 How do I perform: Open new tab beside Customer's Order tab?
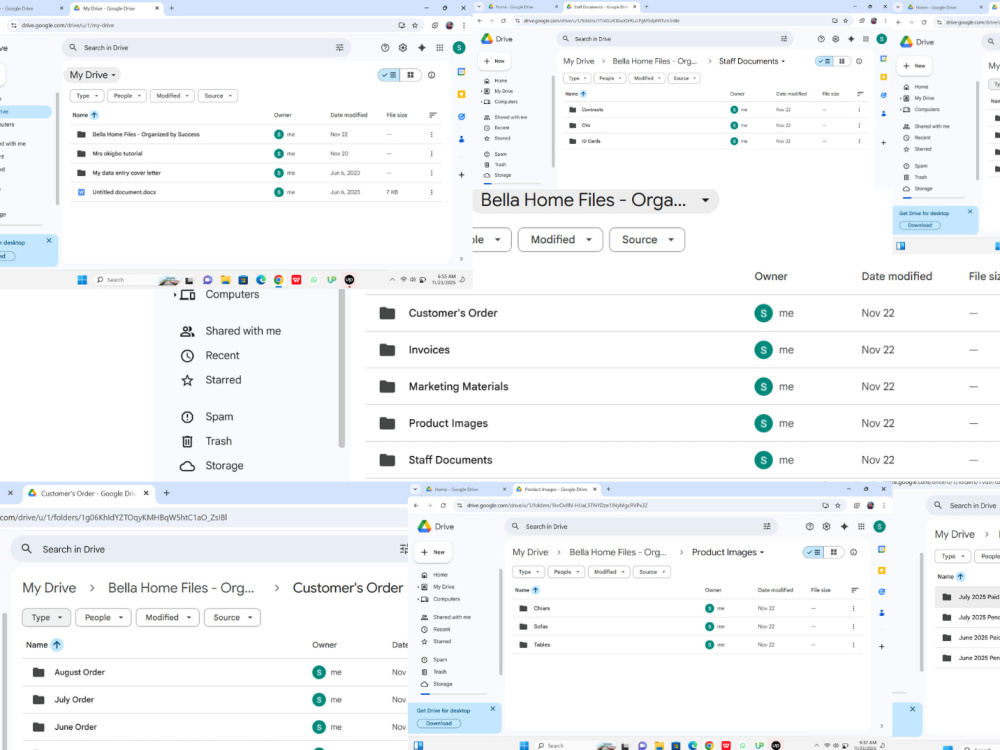[166, 493]
